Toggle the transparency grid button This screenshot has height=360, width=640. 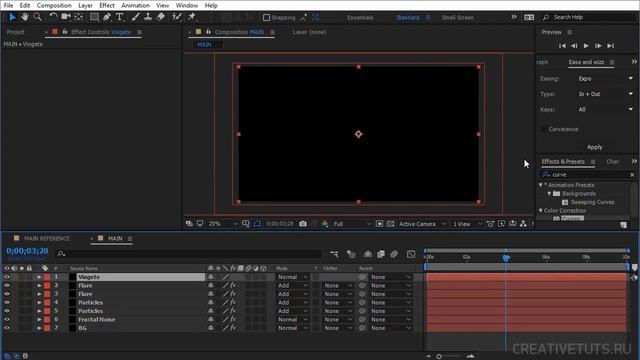coord(391,224)
